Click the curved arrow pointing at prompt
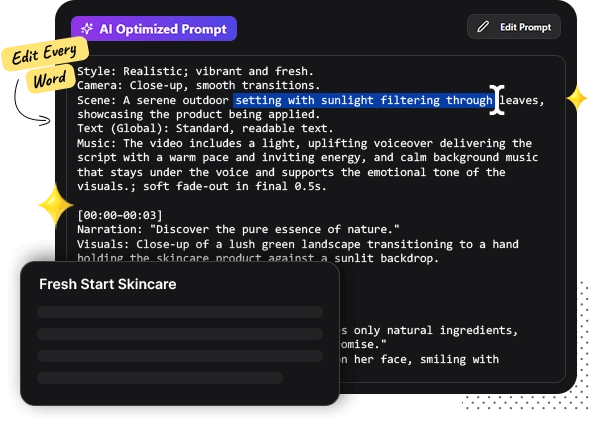The height and width of the screenshot is (422, 589). tap(31, 104)
